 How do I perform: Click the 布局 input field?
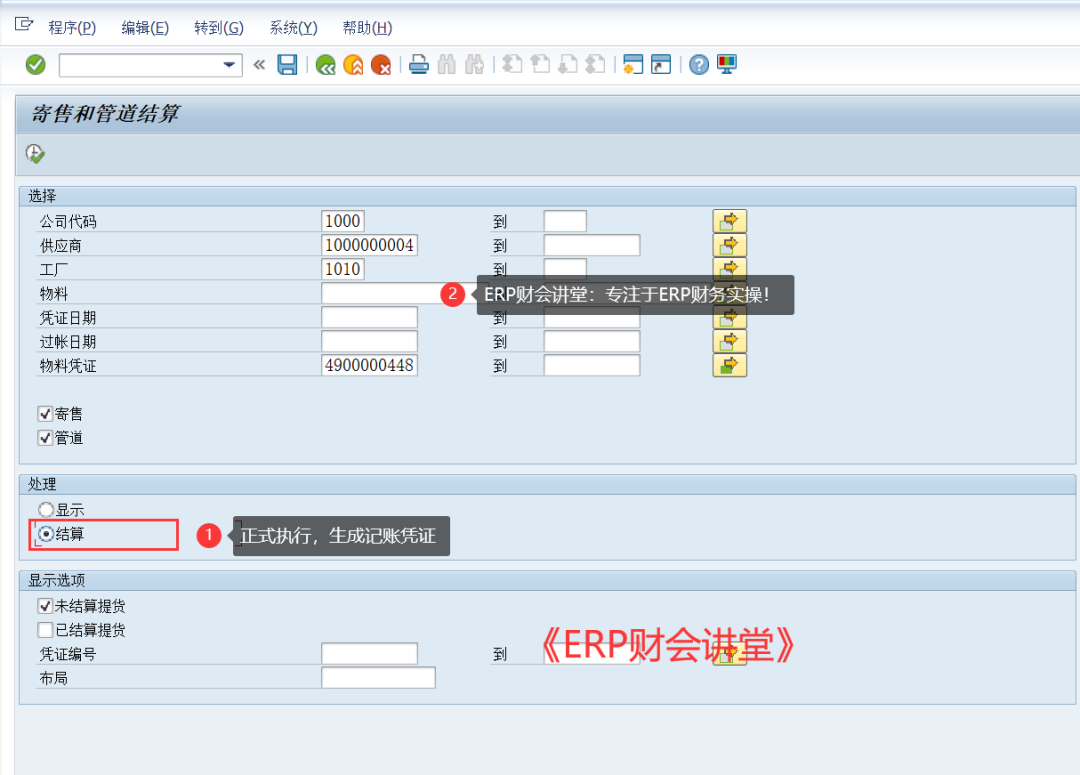[378, 678]
